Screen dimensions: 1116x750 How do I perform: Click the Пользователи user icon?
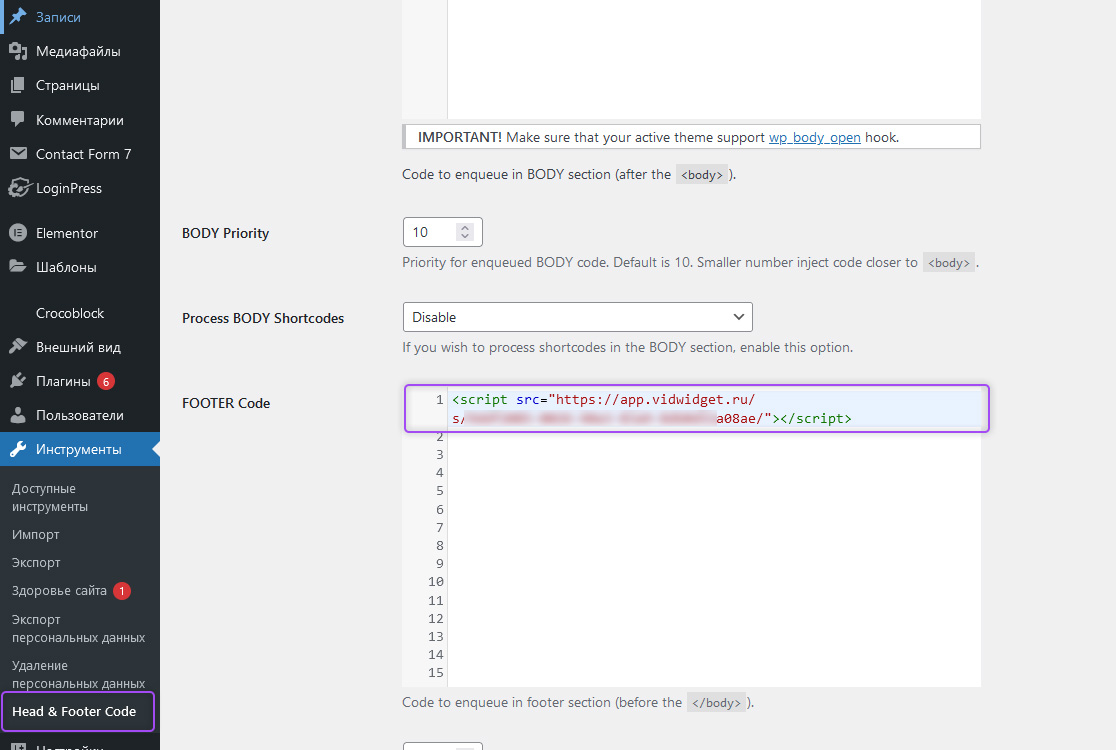18,415
